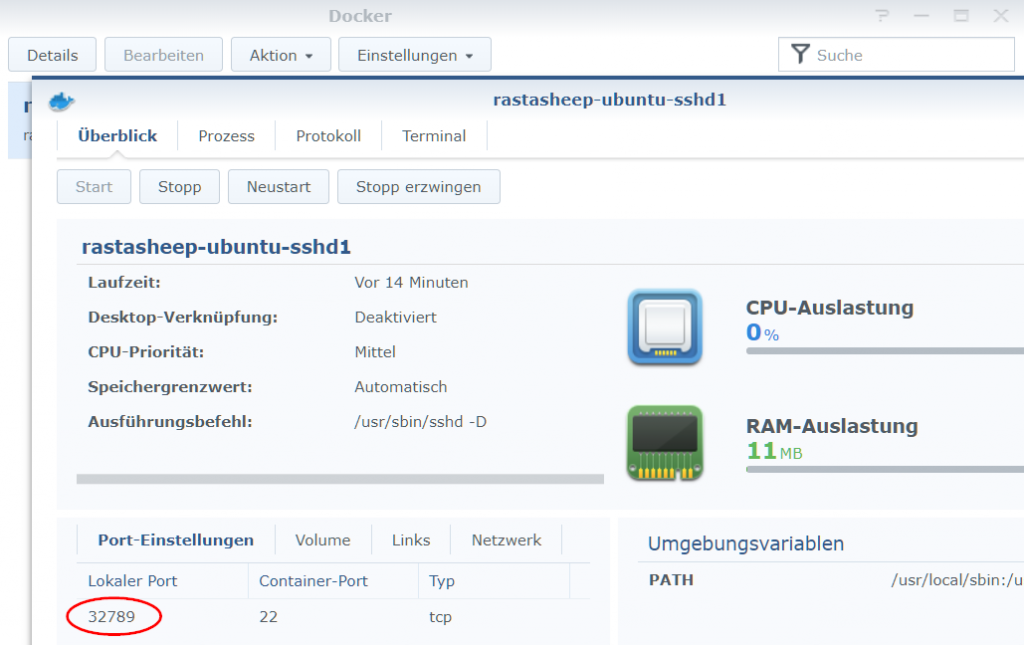This screenshot has height=645, width=1024.
Task: Open the Aktion dropdown menu
Action: pyautogui.click(x=280, y=54)
